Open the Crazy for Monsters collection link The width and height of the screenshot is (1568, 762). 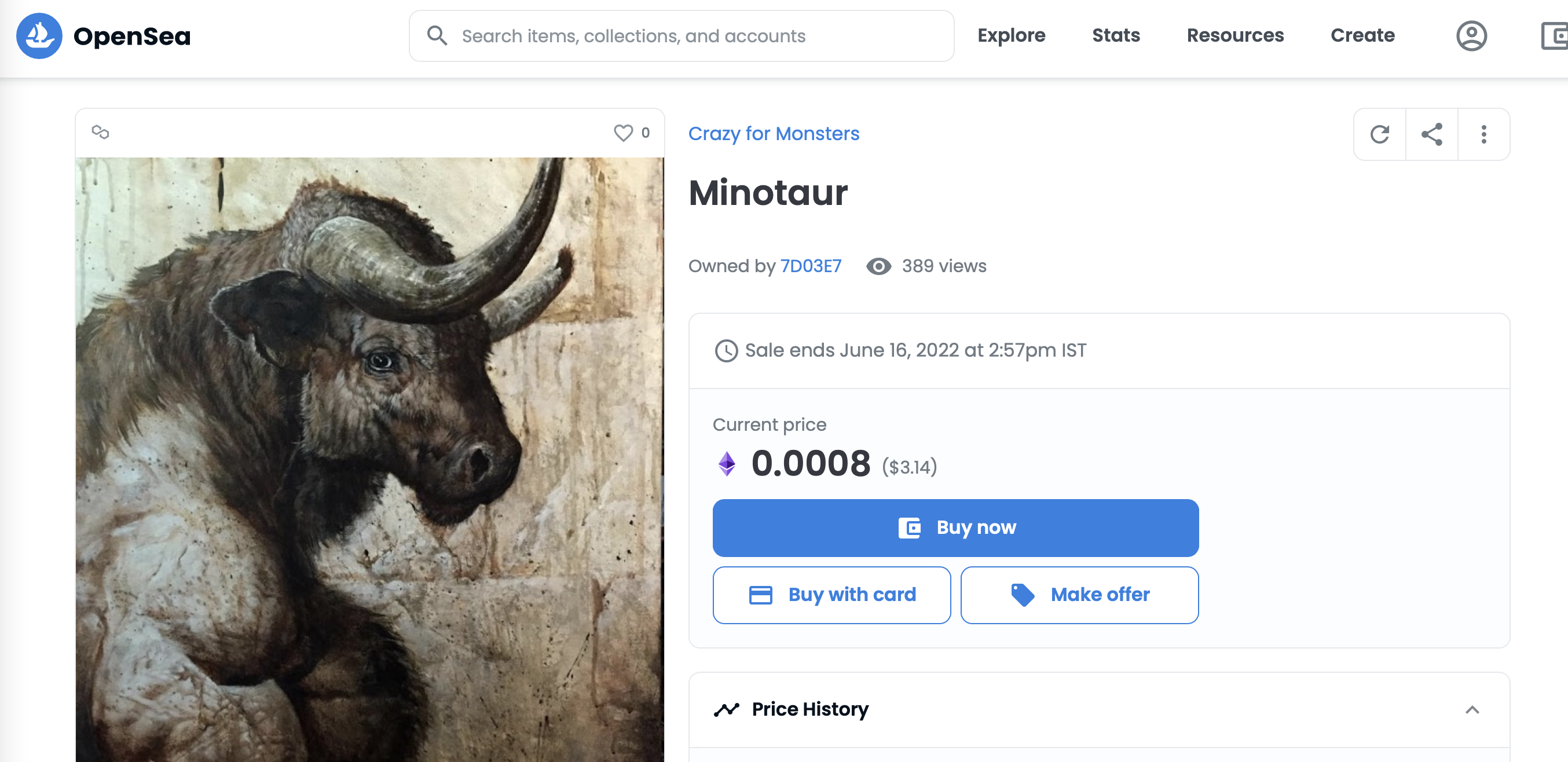[x=774, y=134]
